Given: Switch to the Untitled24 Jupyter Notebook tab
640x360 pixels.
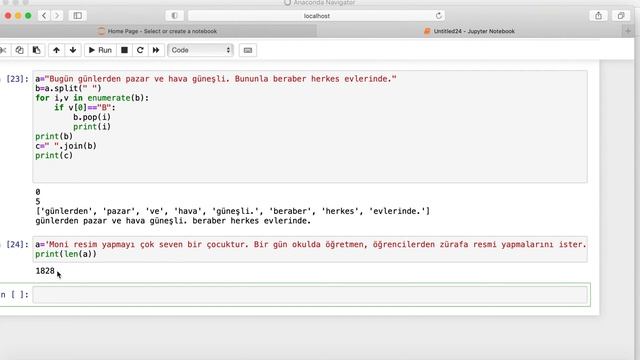Looking at the screenshot, I should [x=469, y=31].
